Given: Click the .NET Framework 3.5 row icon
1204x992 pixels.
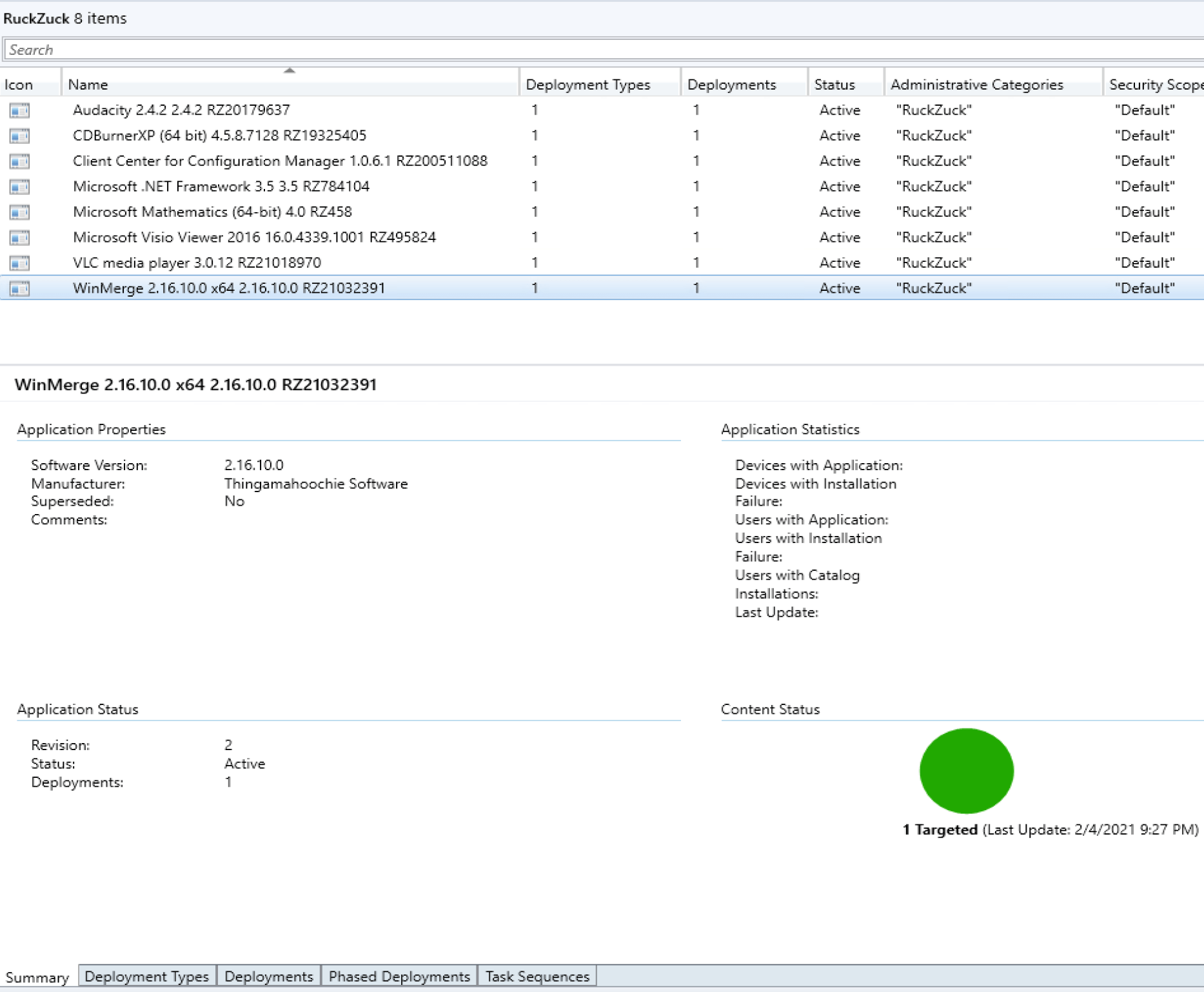Looking at the screenshot, I should click(19, 187).
